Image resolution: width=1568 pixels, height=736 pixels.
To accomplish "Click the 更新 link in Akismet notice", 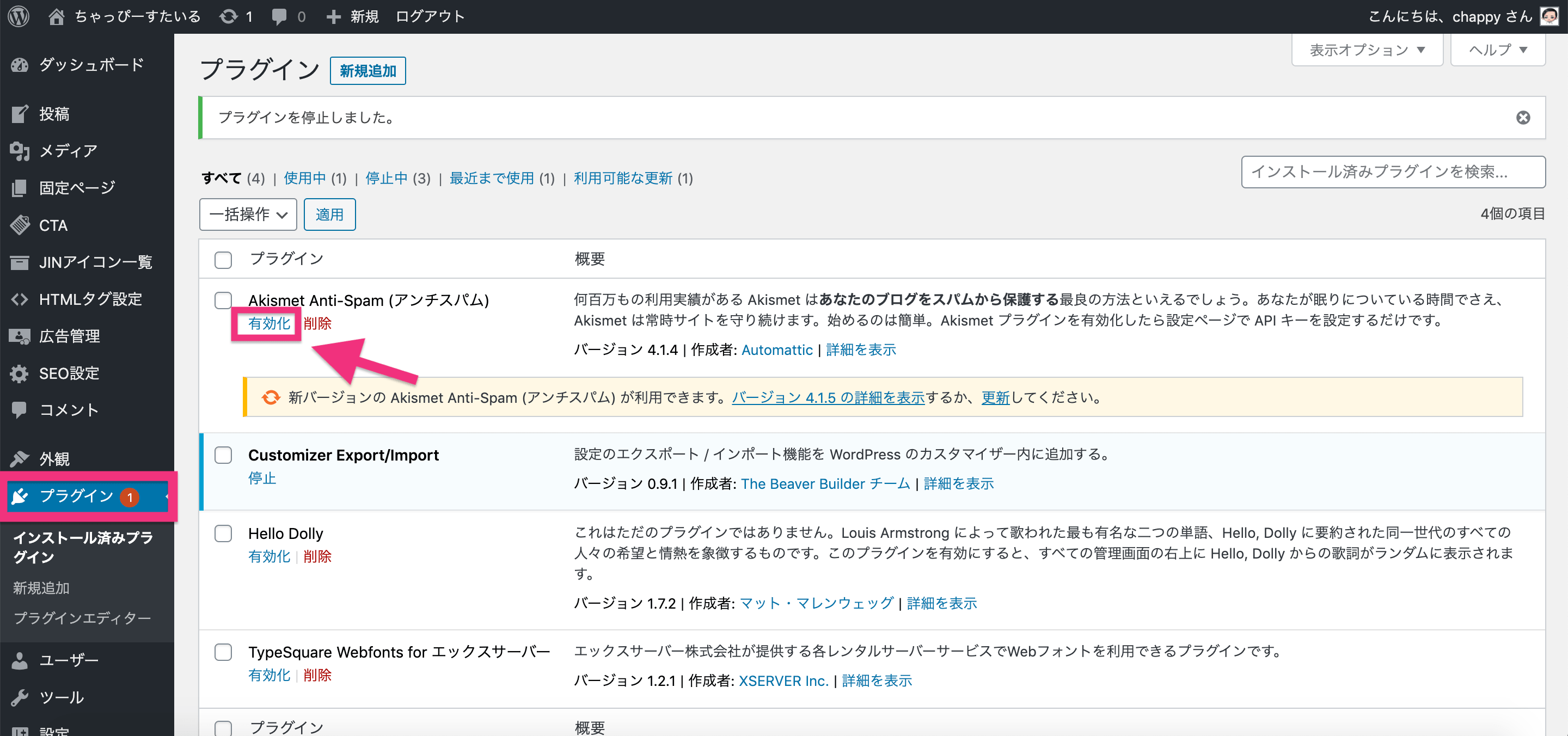I will pyautogui.click(x=995, y=397).
